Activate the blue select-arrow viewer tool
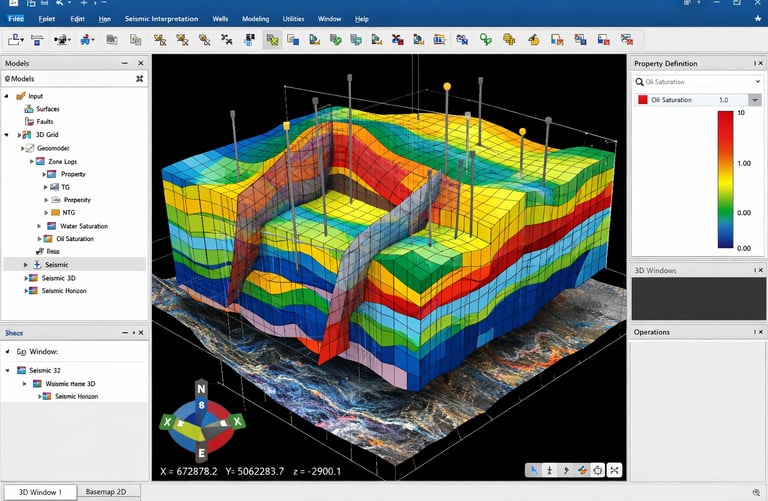The image size is (768, 501). pos(533,470)
